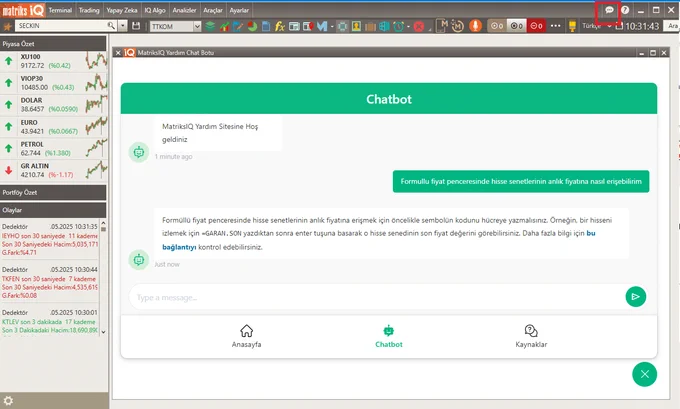Viewport: 680px width, 409px height.
Task: Collapse the Olaylar panel header
Action: click(53, 210)
